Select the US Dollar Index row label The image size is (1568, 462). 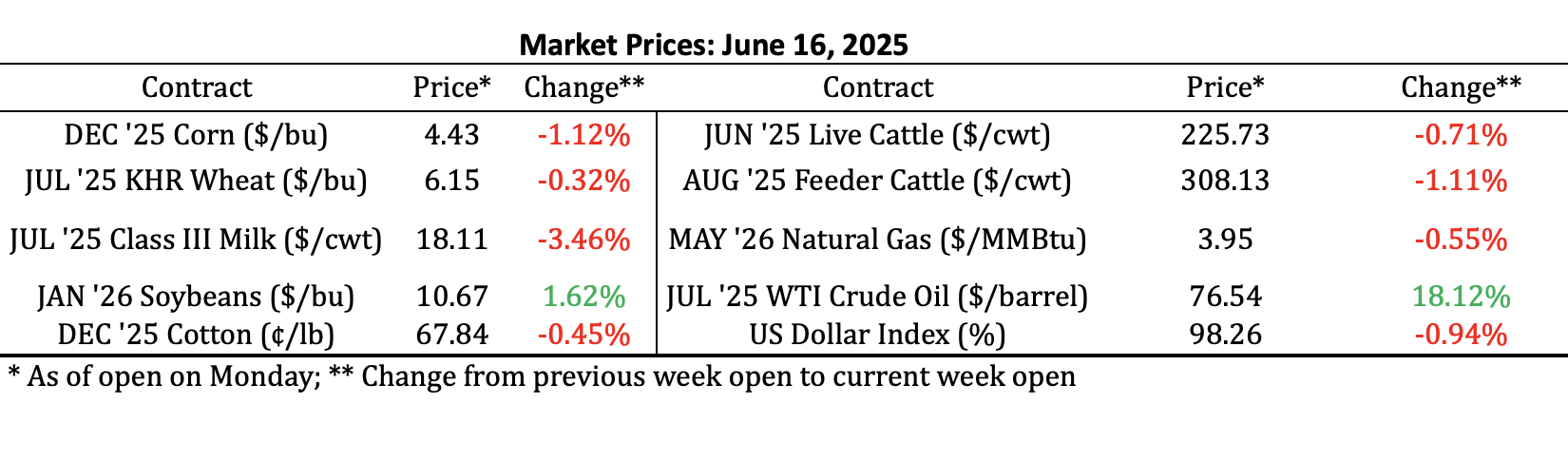(877, 335)
